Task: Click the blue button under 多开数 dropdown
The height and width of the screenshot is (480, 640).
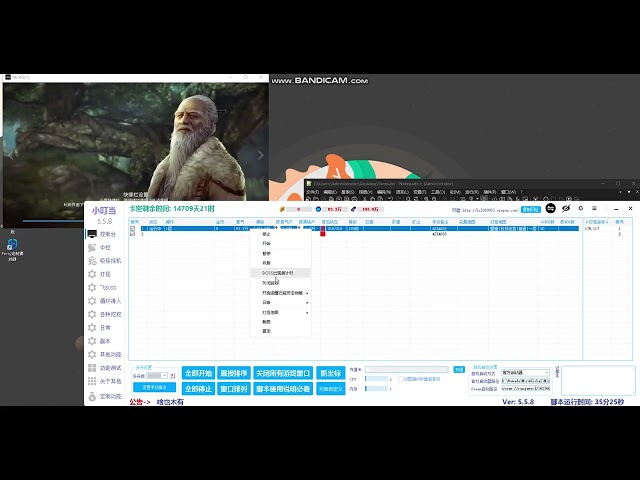Action: (154, 387)
